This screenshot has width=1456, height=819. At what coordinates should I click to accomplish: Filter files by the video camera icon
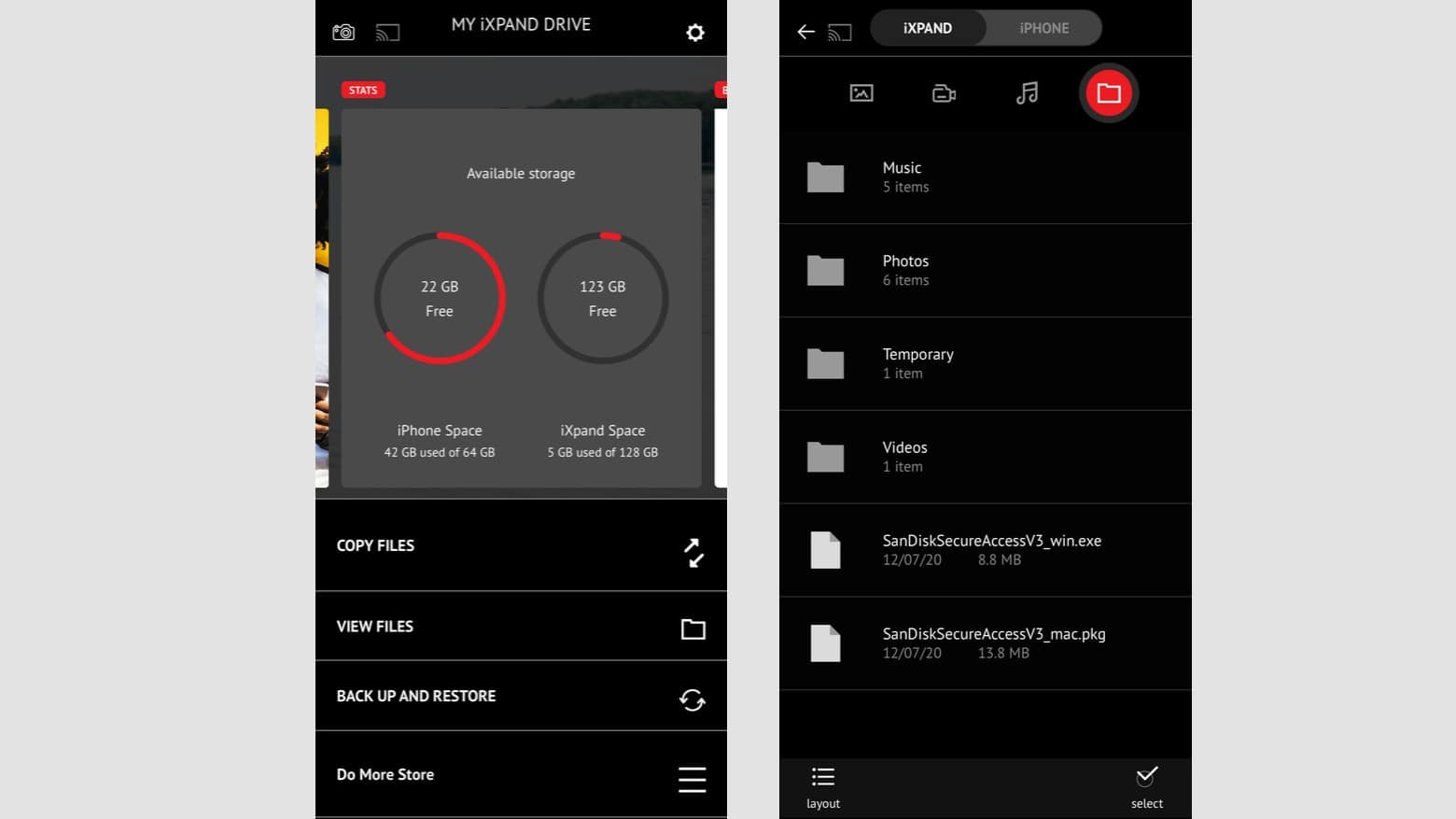[x=944, y=93]
